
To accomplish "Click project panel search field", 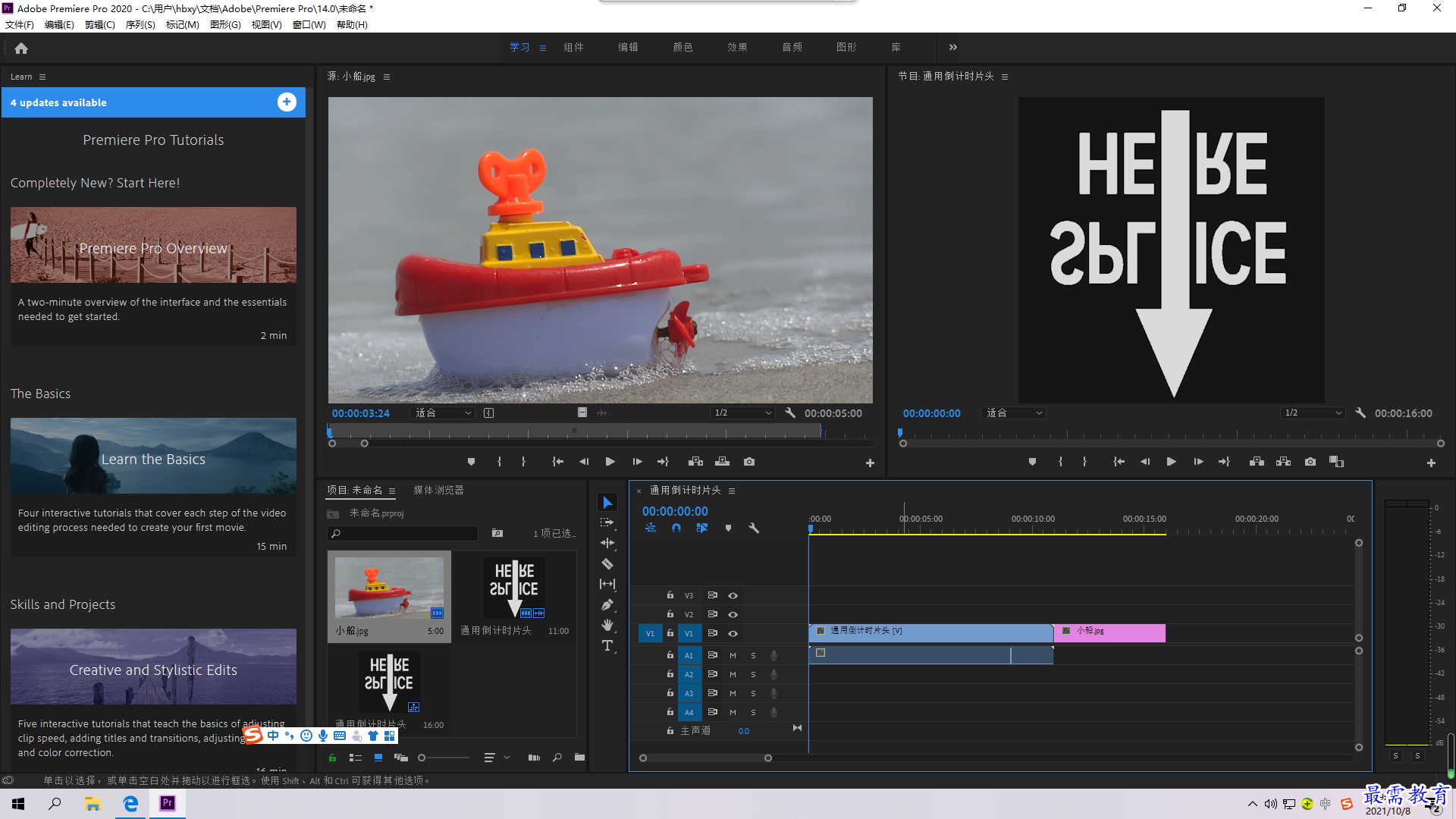I will (403, 534).
